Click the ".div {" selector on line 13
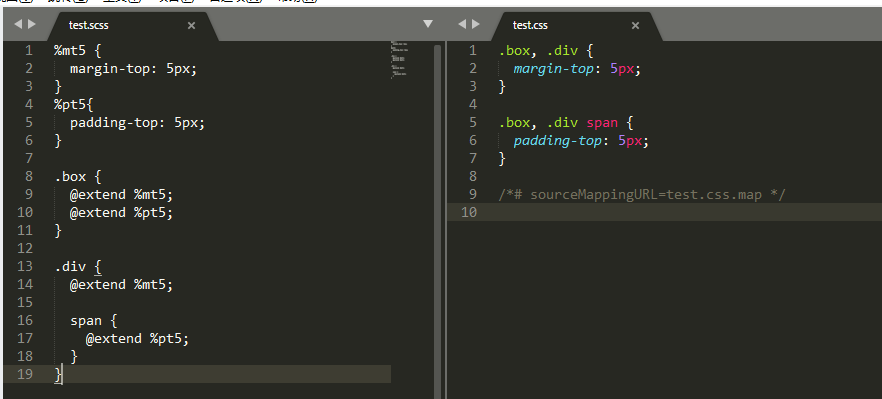Viewport: 882px width, 399px height. [x=78, y=267]
